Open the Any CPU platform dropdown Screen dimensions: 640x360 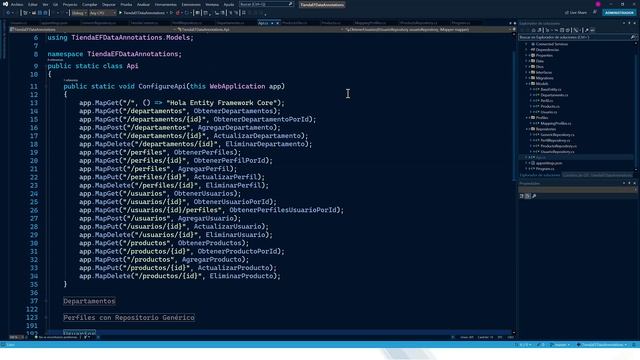coord(102,13)
